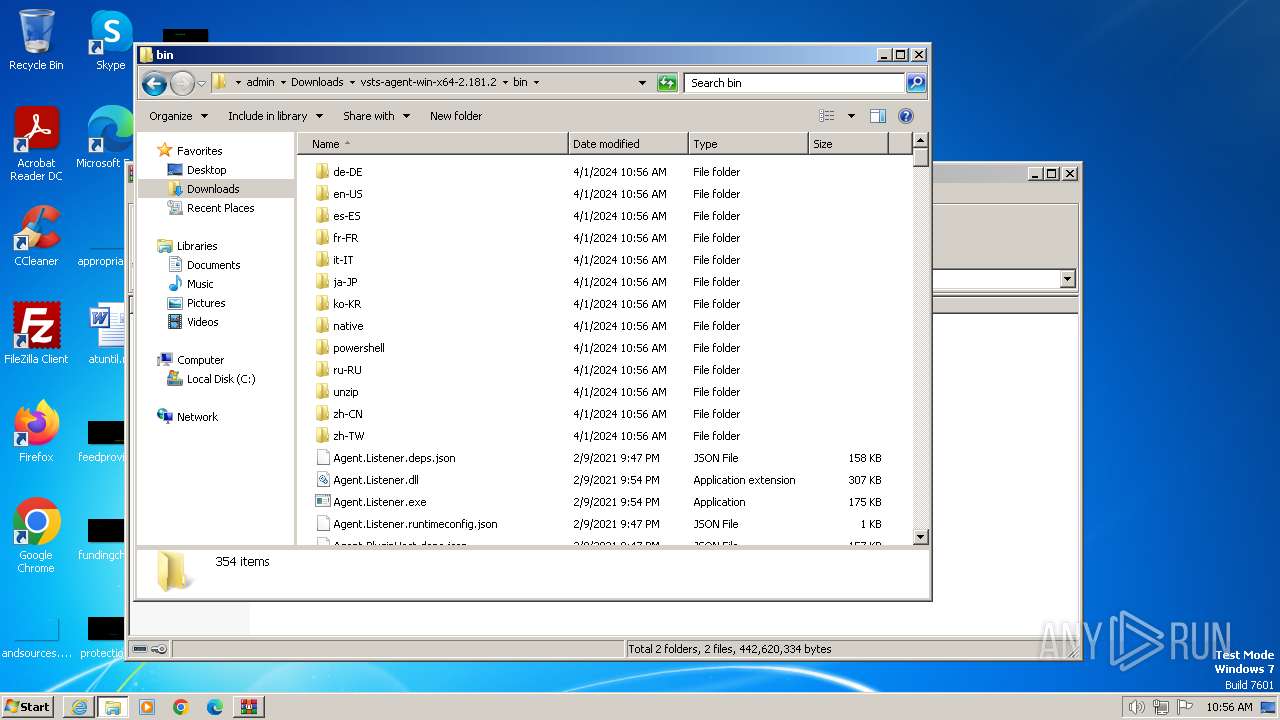This screenshot has width=1280, height=720.
Task: Click into the Search bin field
Action: (795, 83)
